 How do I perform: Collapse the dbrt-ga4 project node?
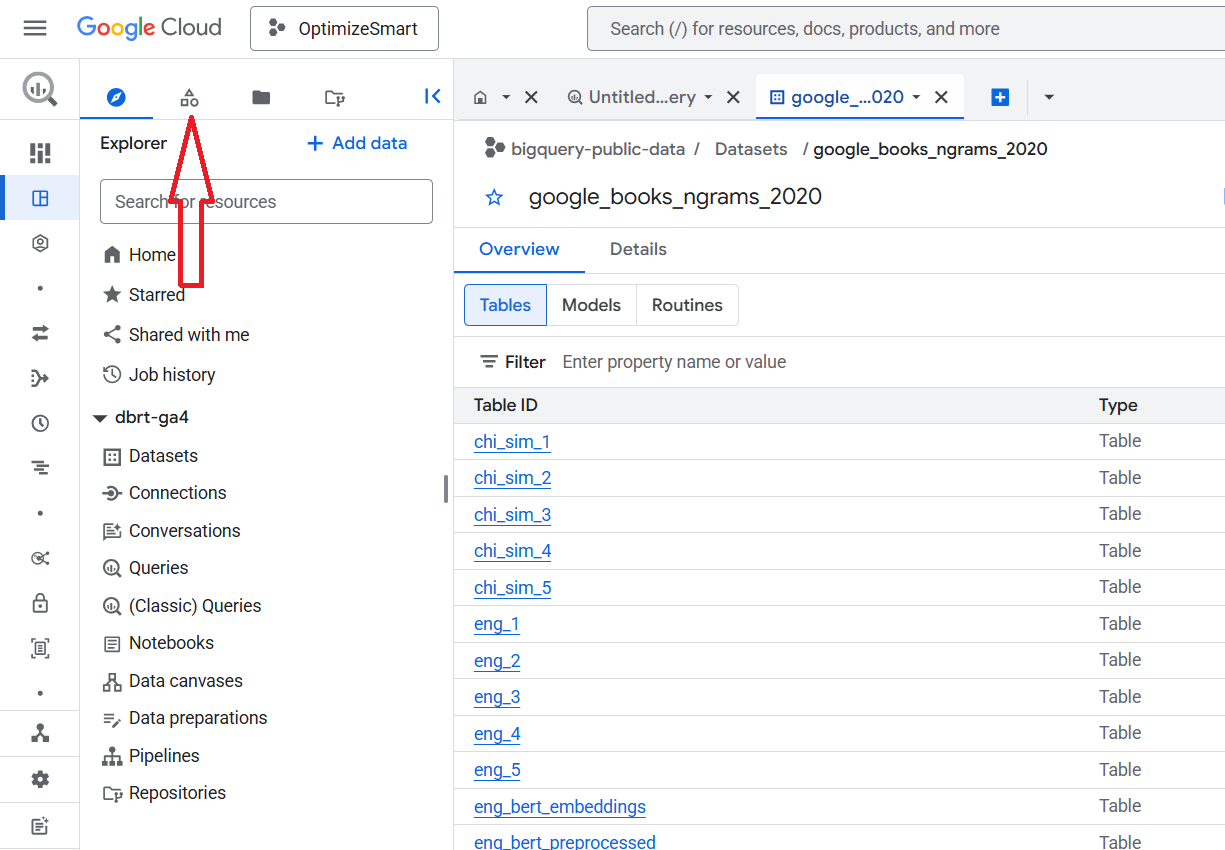pos(99,418)
